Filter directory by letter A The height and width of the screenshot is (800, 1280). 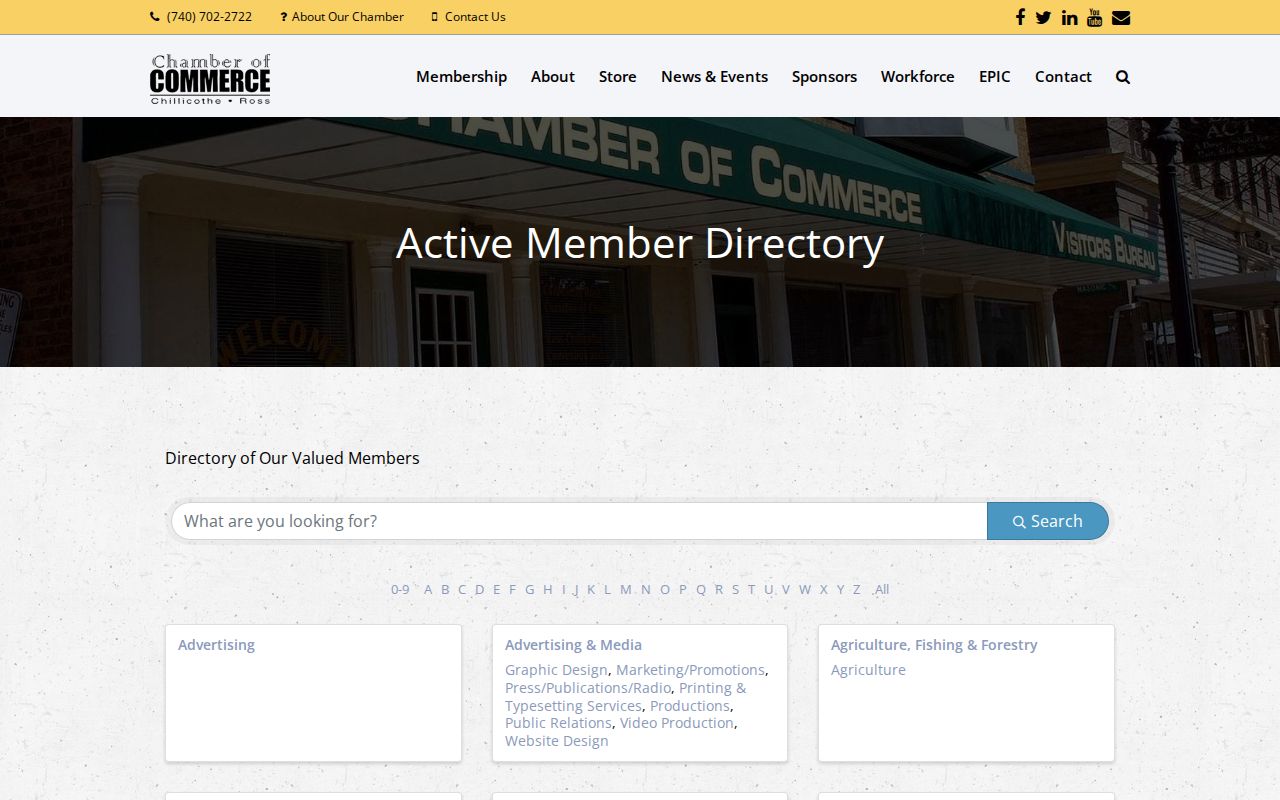(x=428, y=589)
